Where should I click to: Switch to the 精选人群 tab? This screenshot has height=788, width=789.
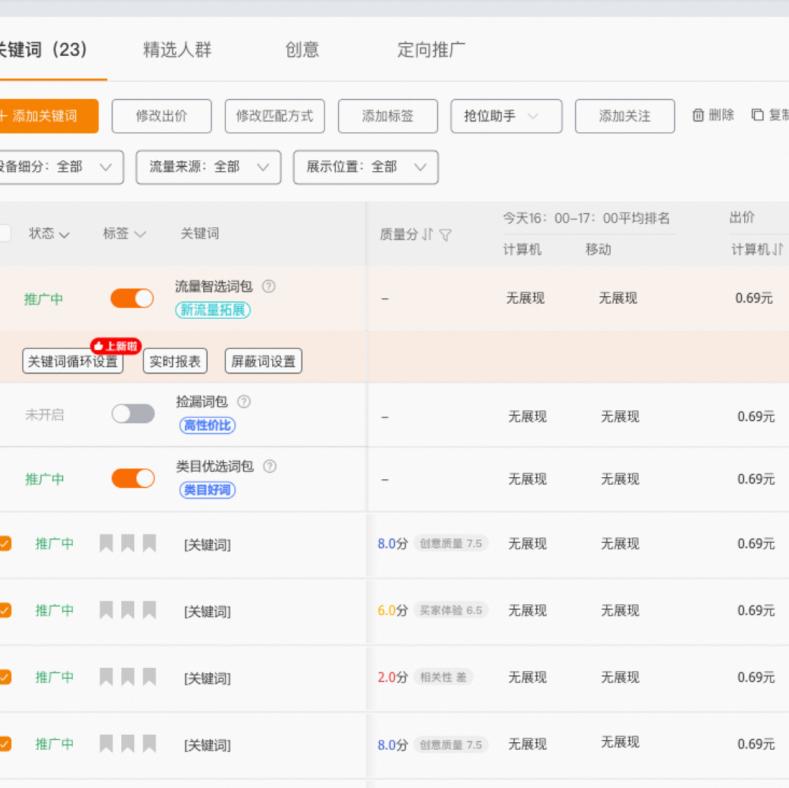177,50
